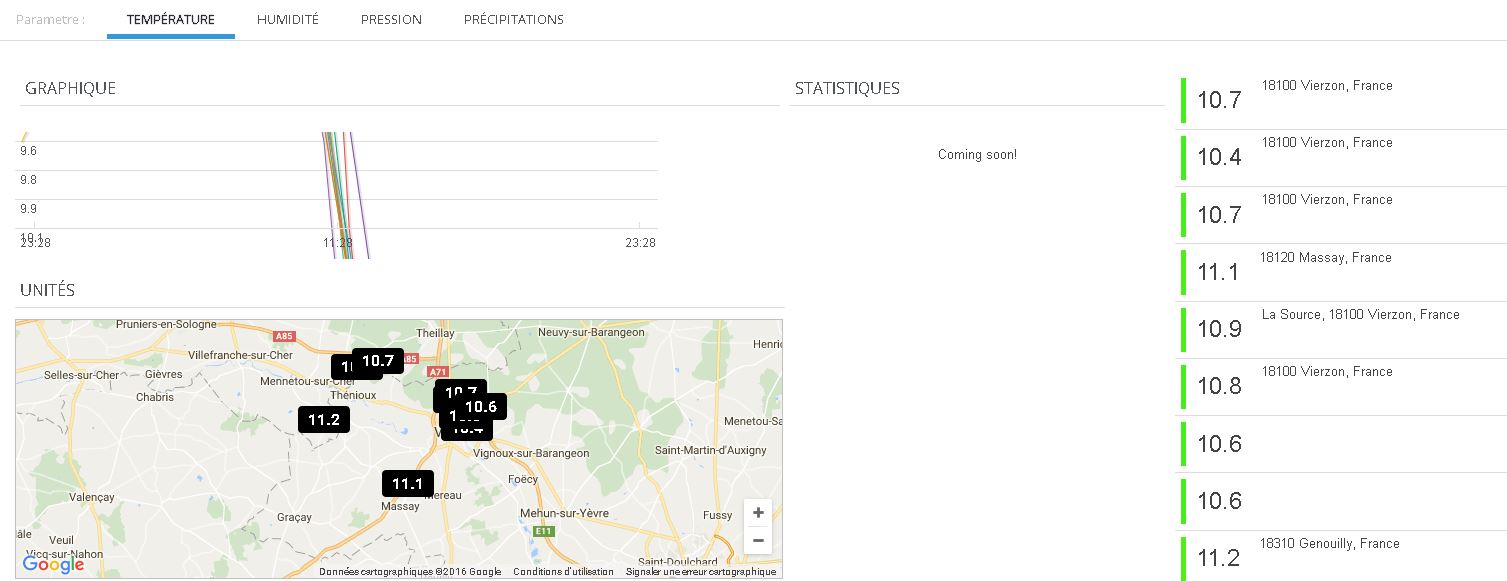Select the 10.9 La Source station entry

coord(1340,328)
